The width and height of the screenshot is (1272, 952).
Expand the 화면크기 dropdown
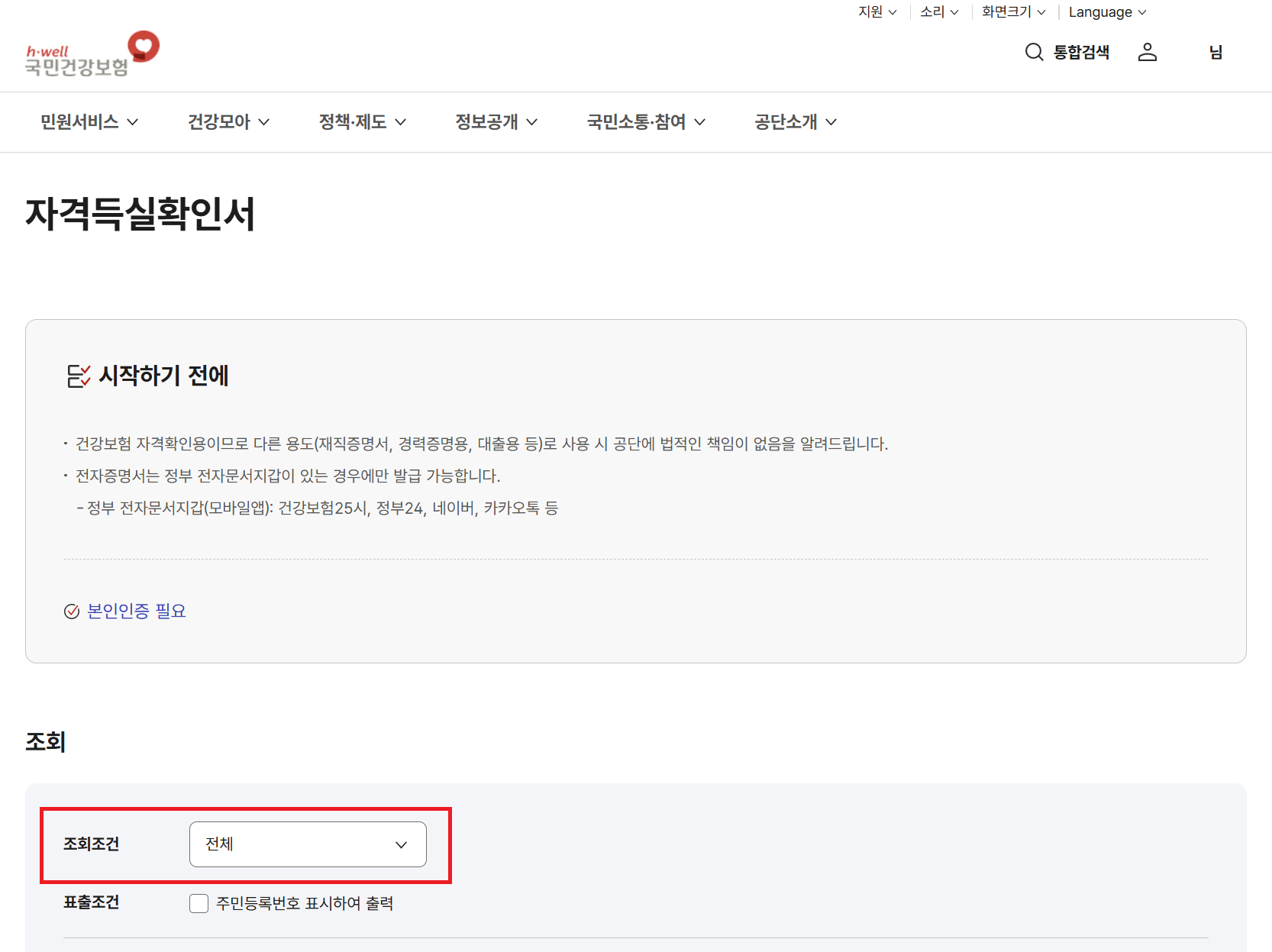1013,11
